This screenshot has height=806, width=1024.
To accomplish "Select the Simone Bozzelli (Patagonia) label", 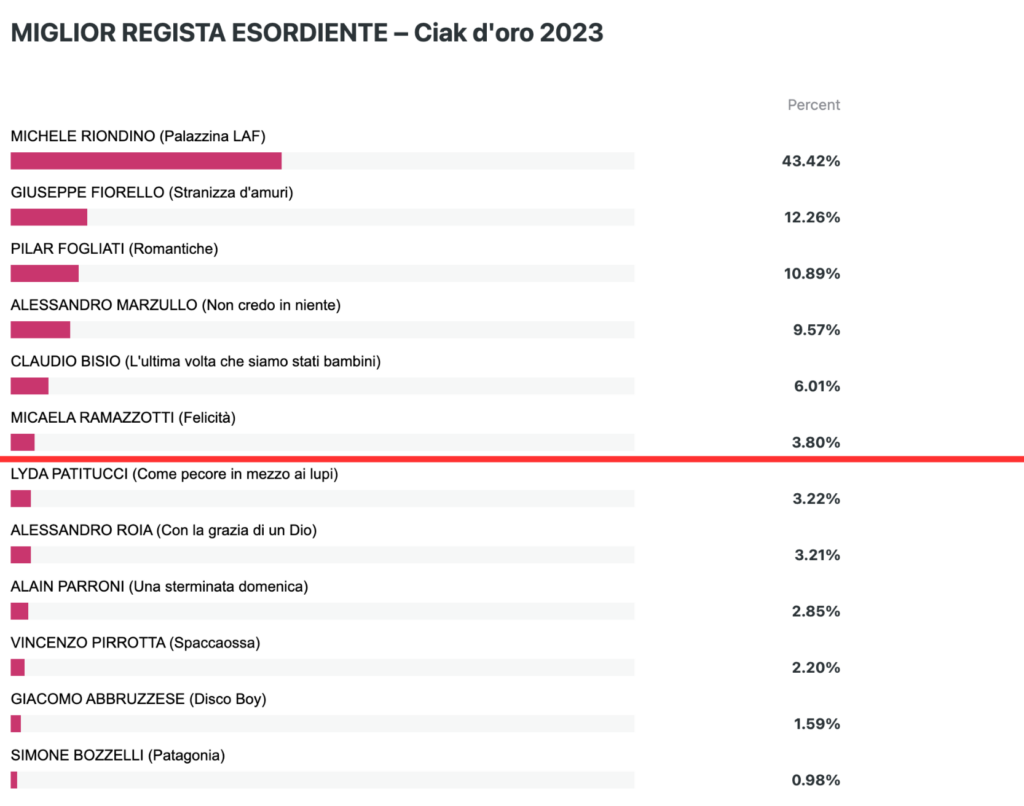I will (118, 755).
